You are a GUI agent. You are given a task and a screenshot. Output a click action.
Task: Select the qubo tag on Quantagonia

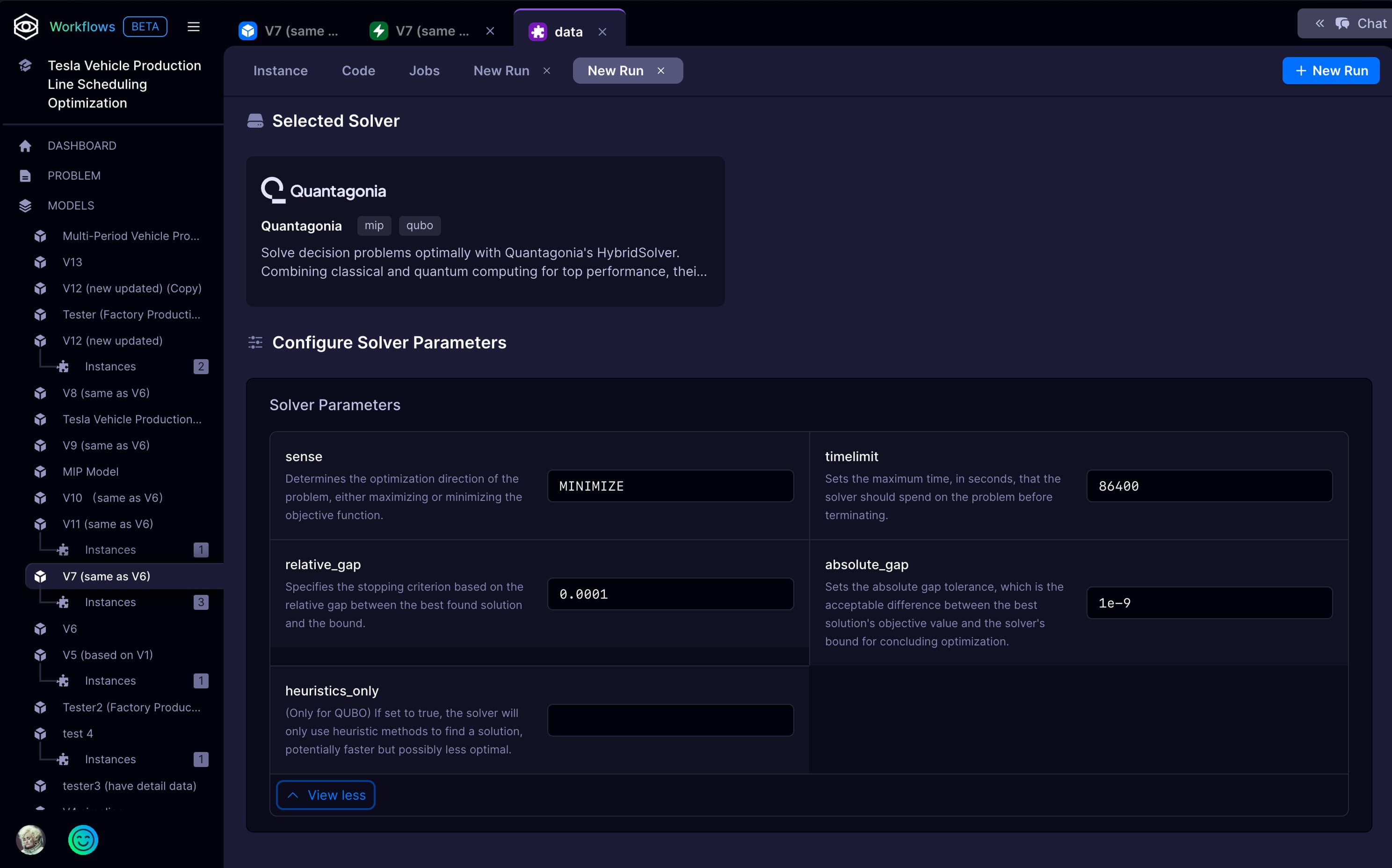coord(419,225)
